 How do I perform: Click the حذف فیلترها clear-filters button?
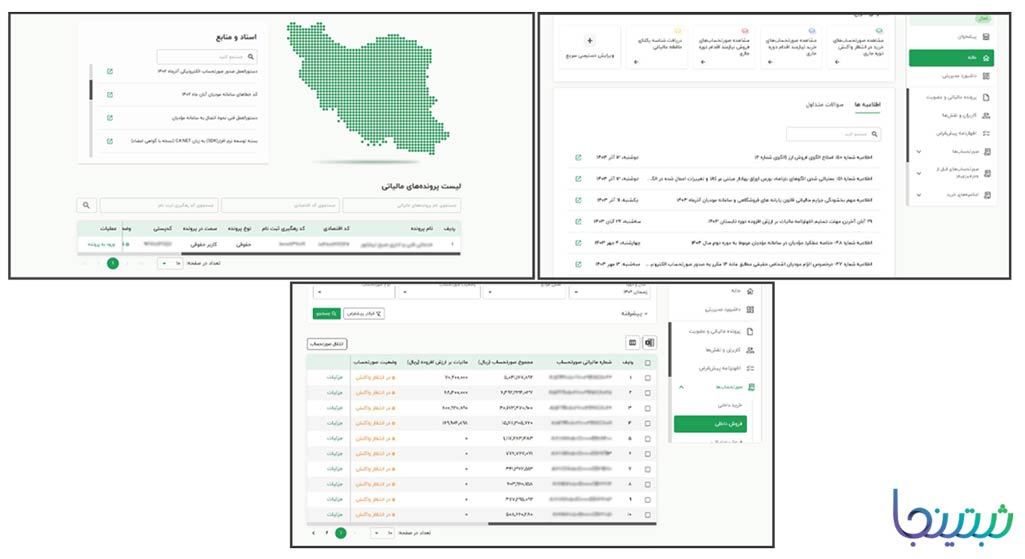[x=363, y=314]
